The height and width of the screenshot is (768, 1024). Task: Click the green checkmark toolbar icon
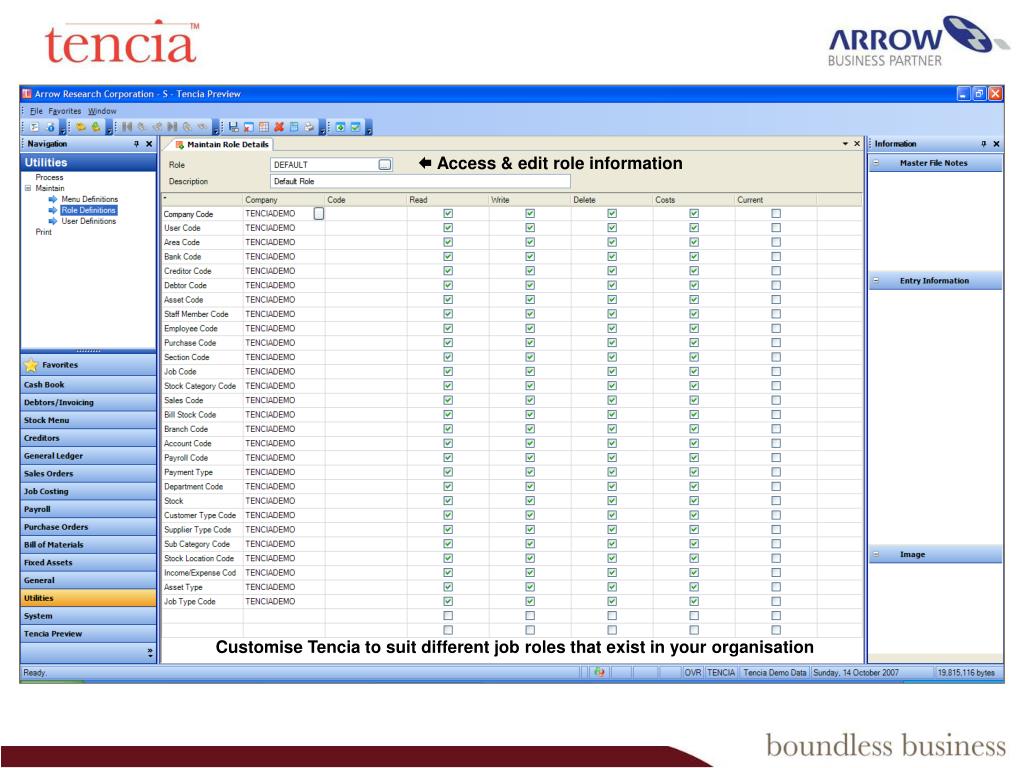[x=356, y=127]
